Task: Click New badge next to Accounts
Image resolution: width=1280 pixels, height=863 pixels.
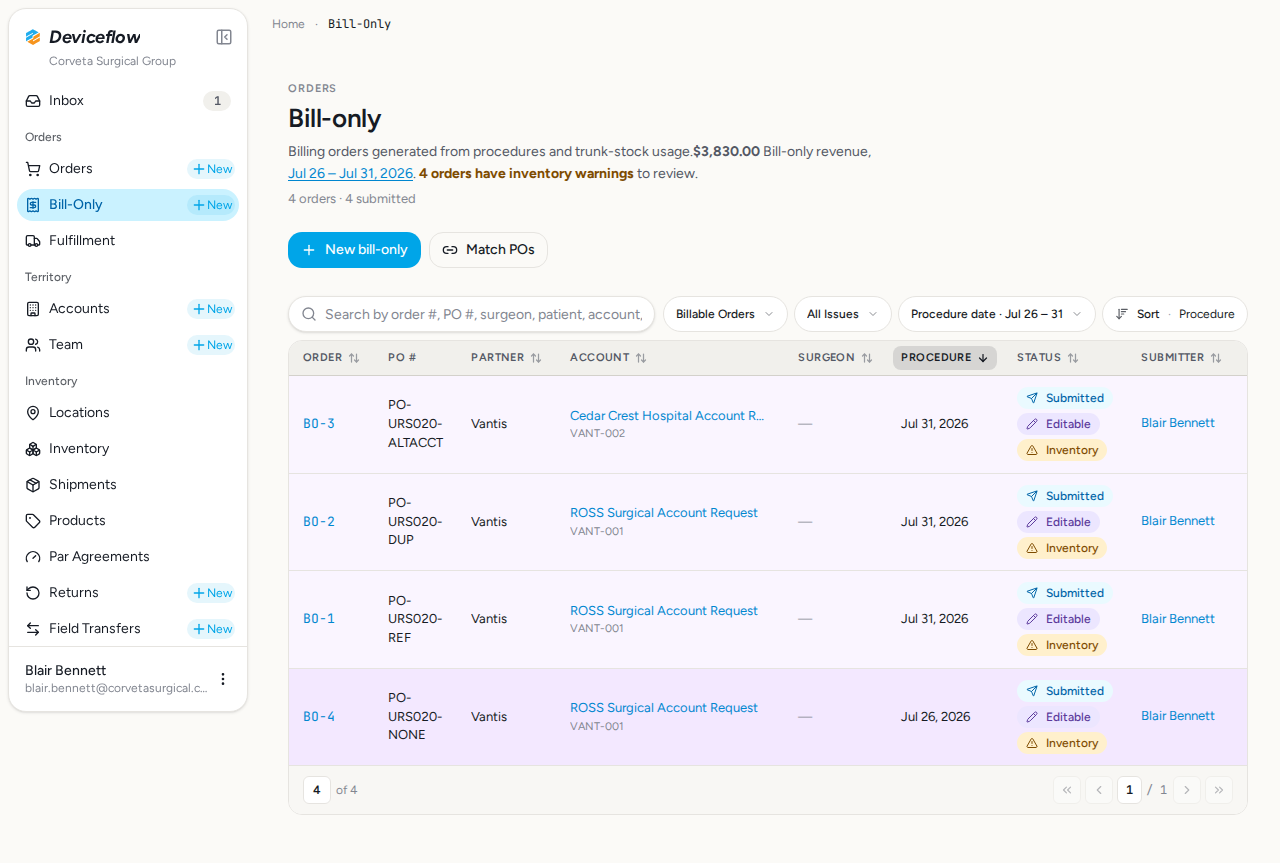Action: tap(212, 309)
